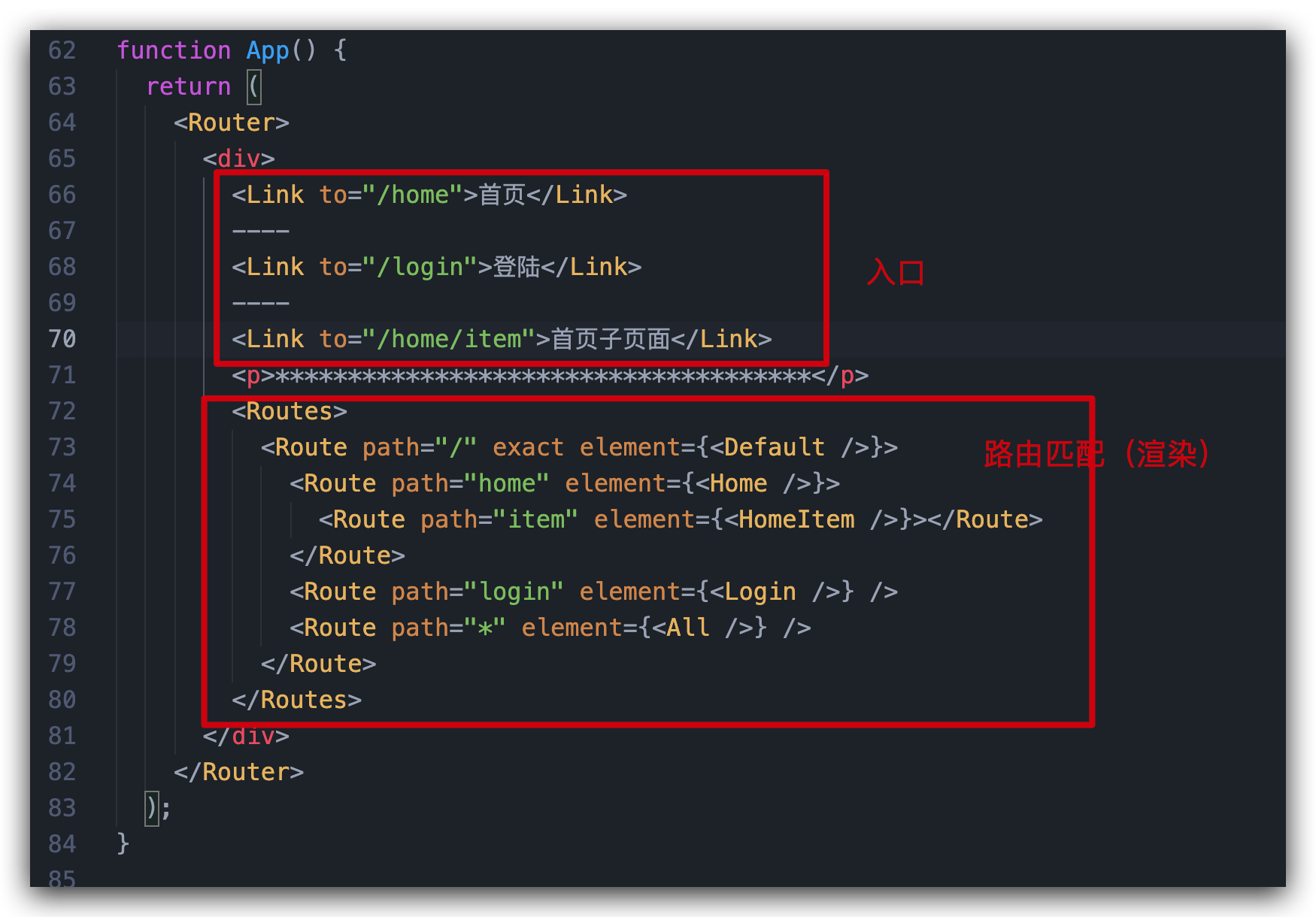Click line number 70 in the gutter
The height and width of the screenshot is (917, 1316).
(62, 339)
